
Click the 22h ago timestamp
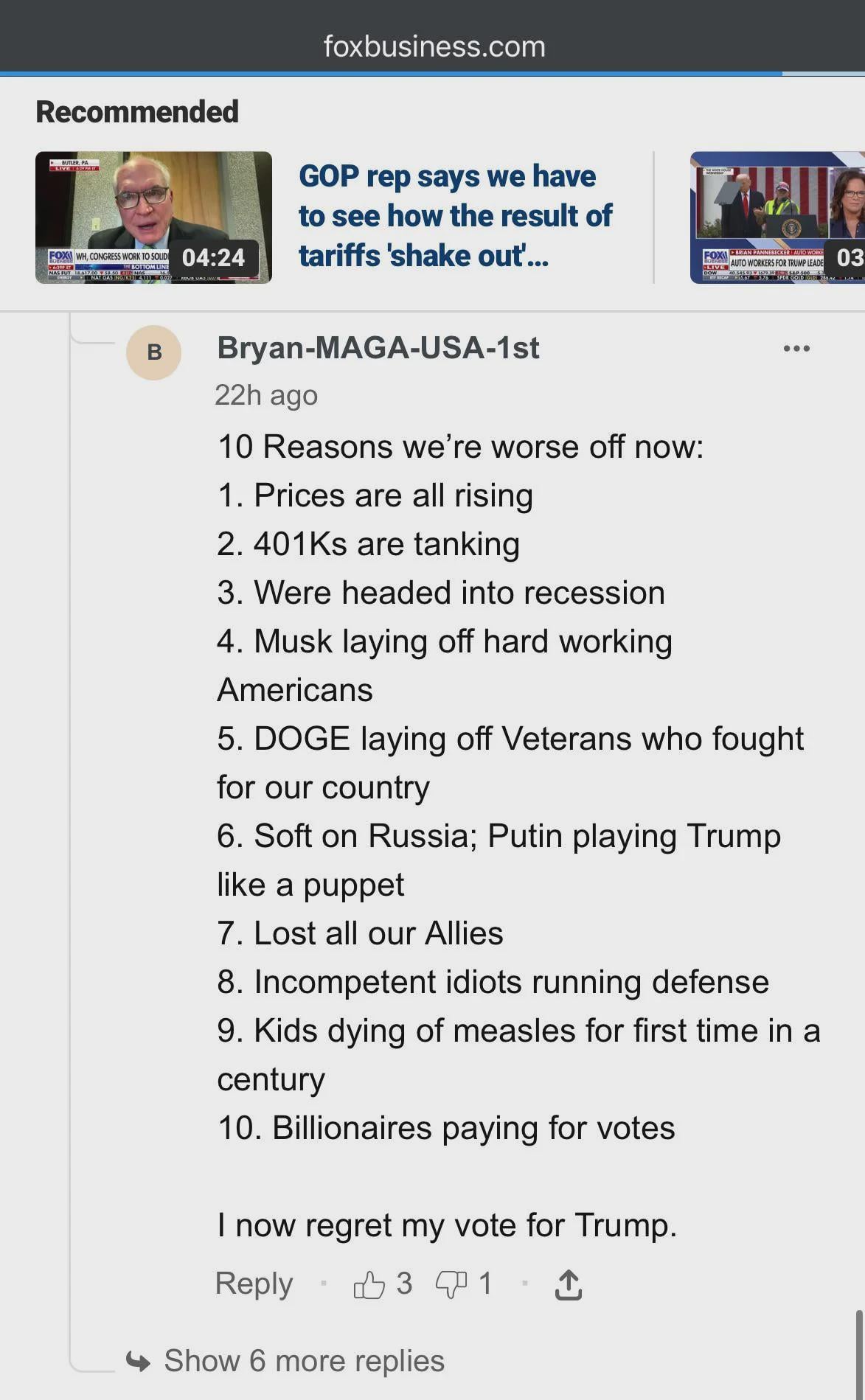[x=266, y=395]
